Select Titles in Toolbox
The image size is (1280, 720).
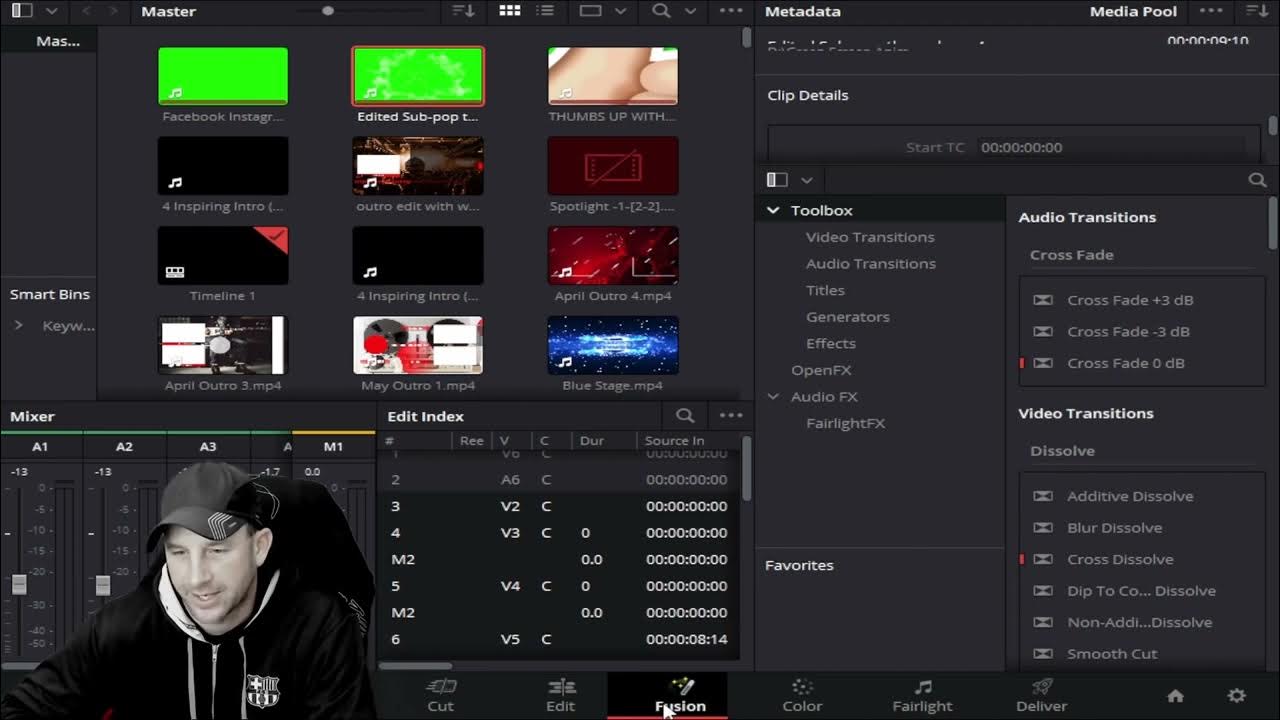[825, 290]
